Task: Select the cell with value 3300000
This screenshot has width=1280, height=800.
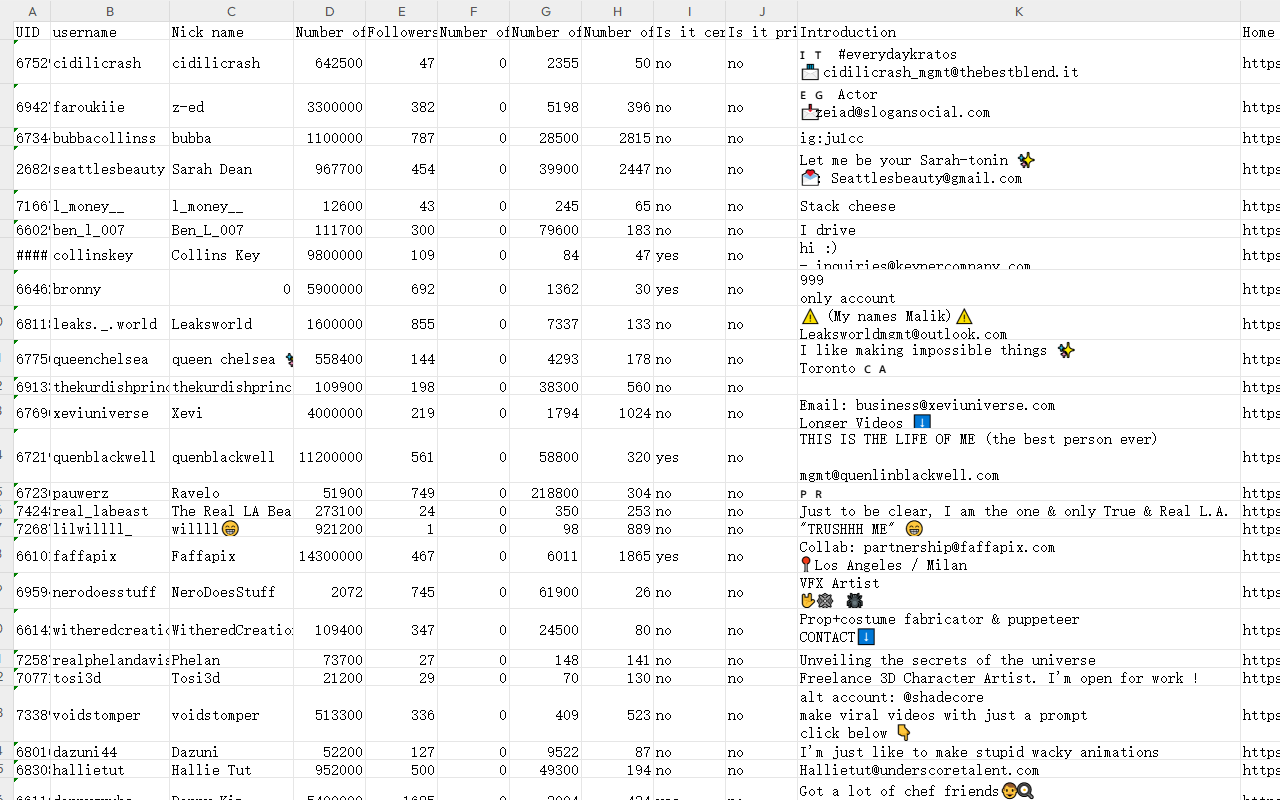Action: 329,107
